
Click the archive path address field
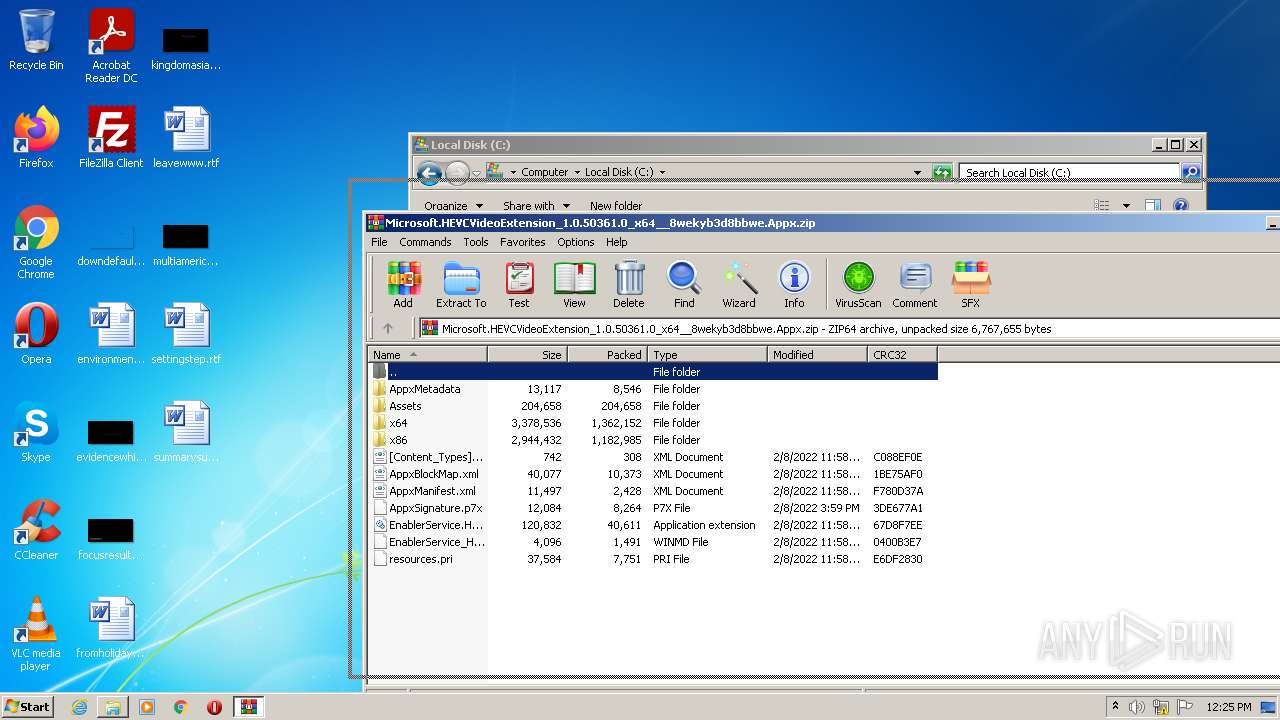[x=848, y=328]
